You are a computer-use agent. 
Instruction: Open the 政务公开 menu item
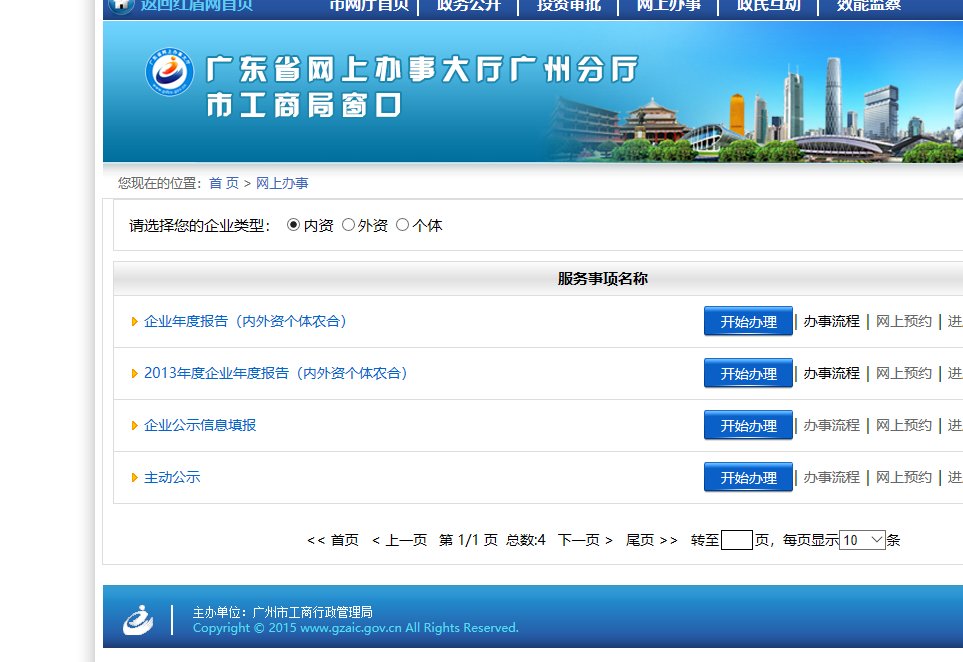click(468, 6)
